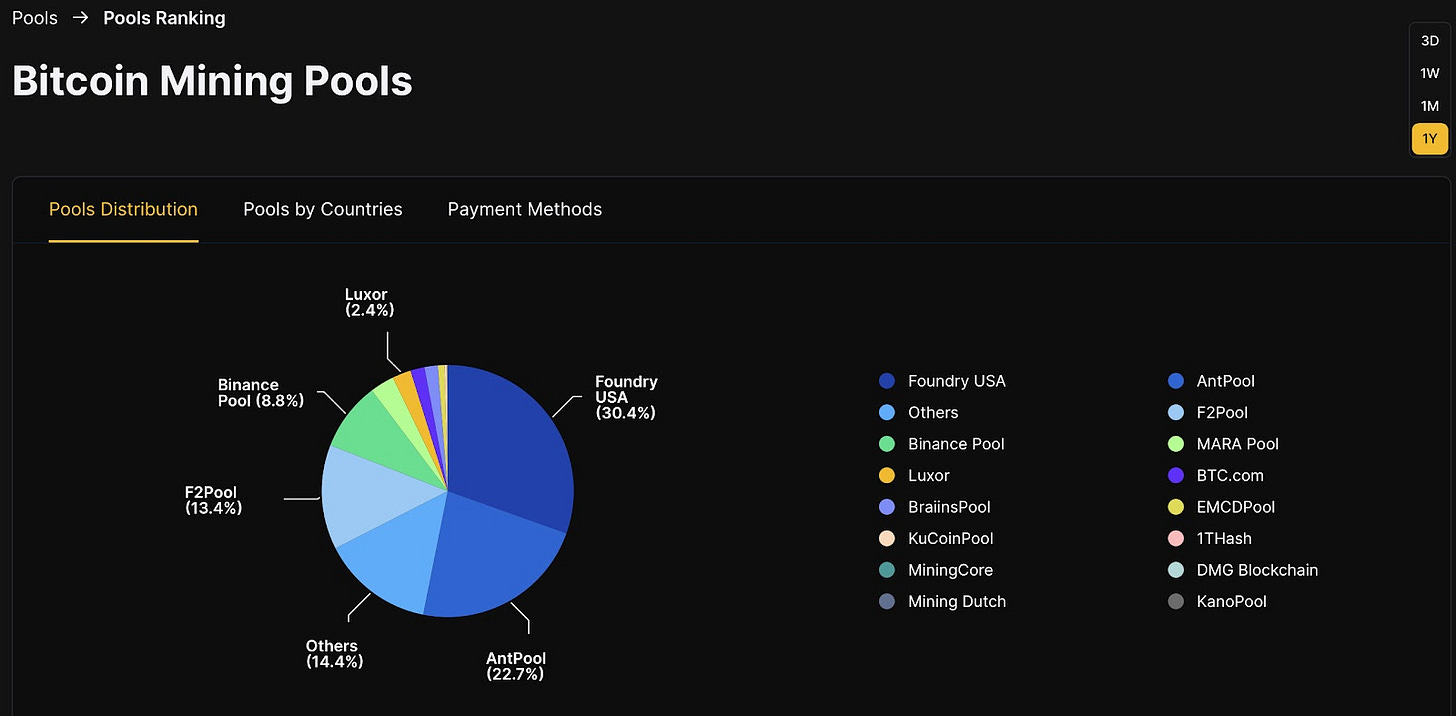Image resolution: width=1456 pixels, height=716 pixels.
Task: Toggle AntPool legend color dot
Action: 1176,381
